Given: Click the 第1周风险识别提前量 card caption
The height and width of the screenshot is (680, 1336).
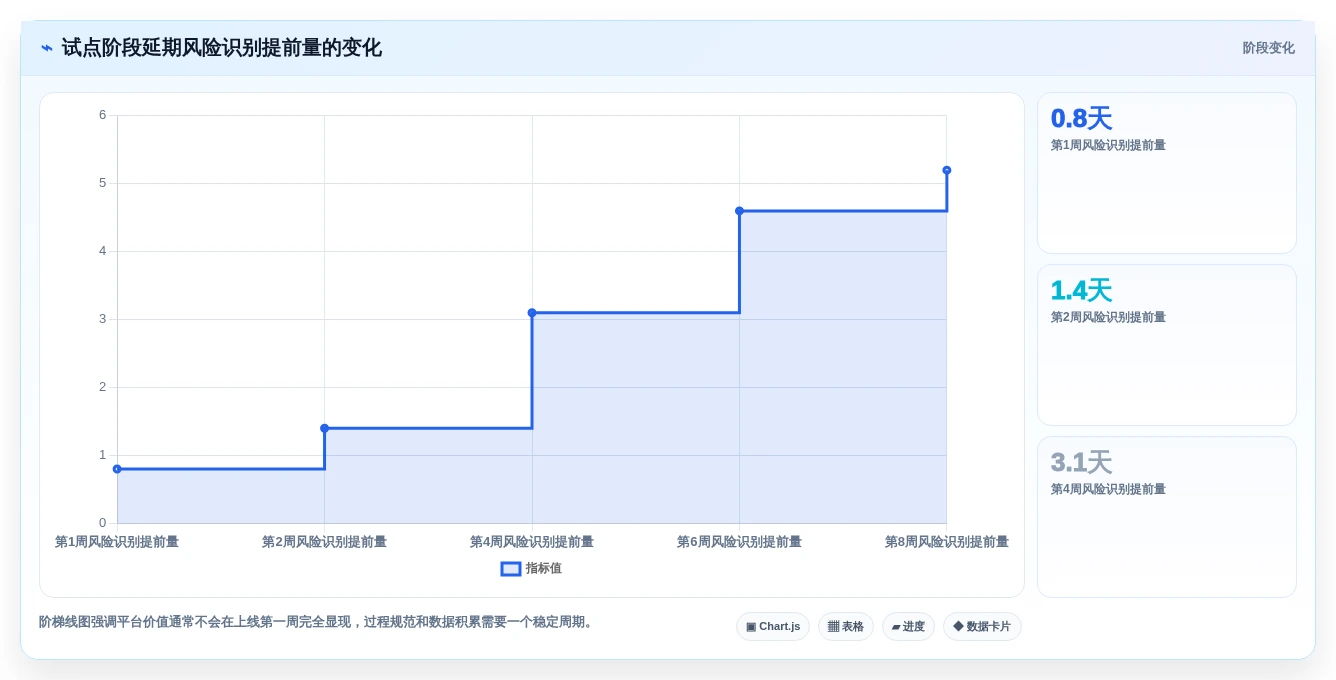Looking at the screenshot, I should (1108, 145).
